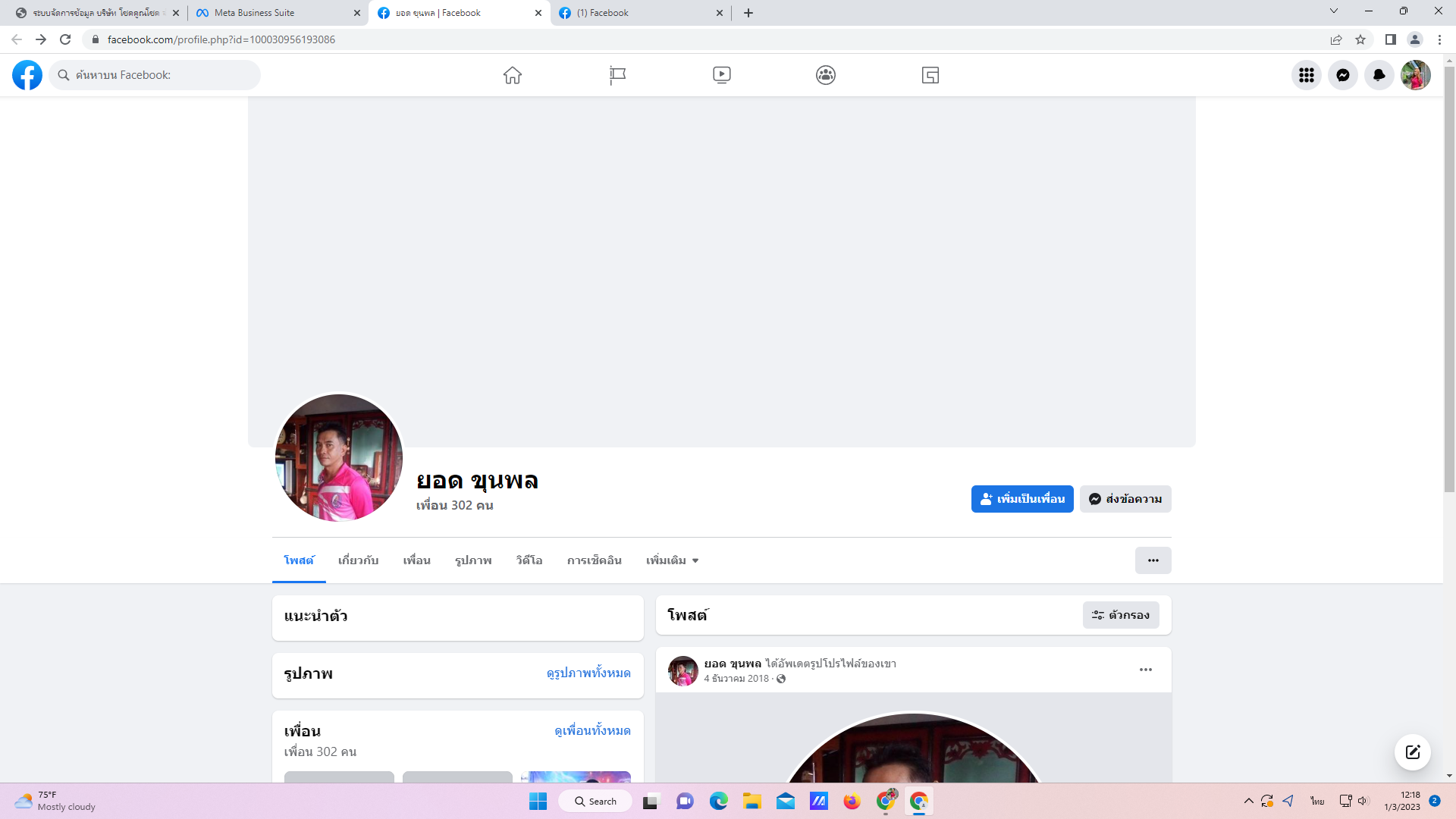This screenshot has width=1456, height=819.
Task: Open the Groups icon
Action: click(x=826, y=75)
